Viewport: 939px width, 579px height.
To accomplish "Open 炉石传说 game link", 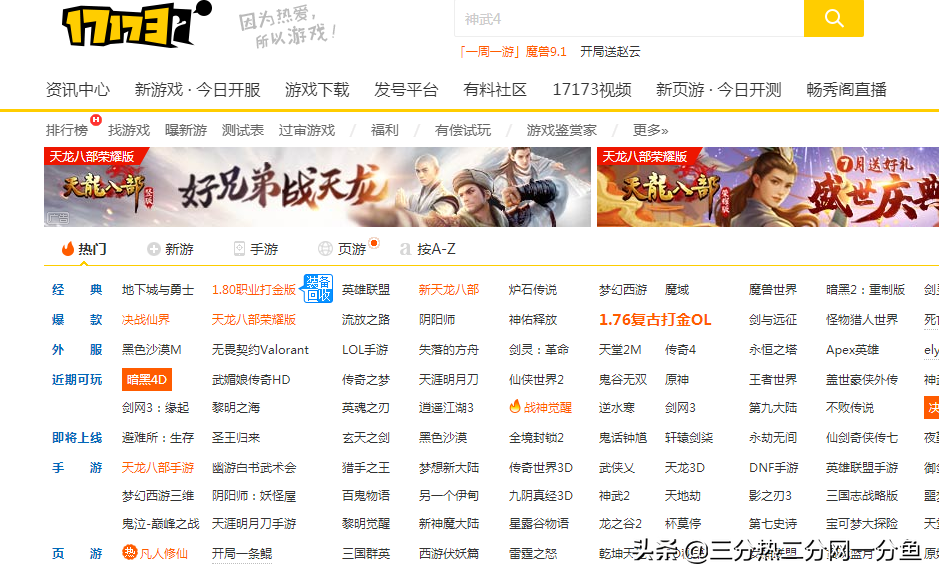I will [532, 290].
